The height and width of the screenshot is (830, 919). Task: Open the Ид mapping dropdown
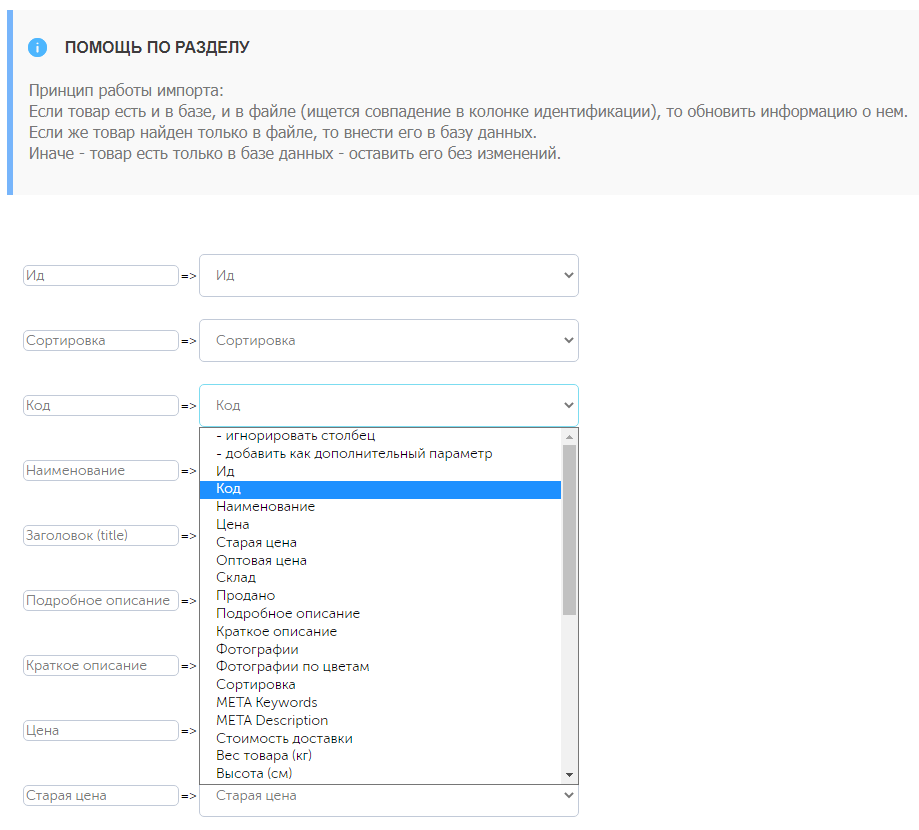389,275
